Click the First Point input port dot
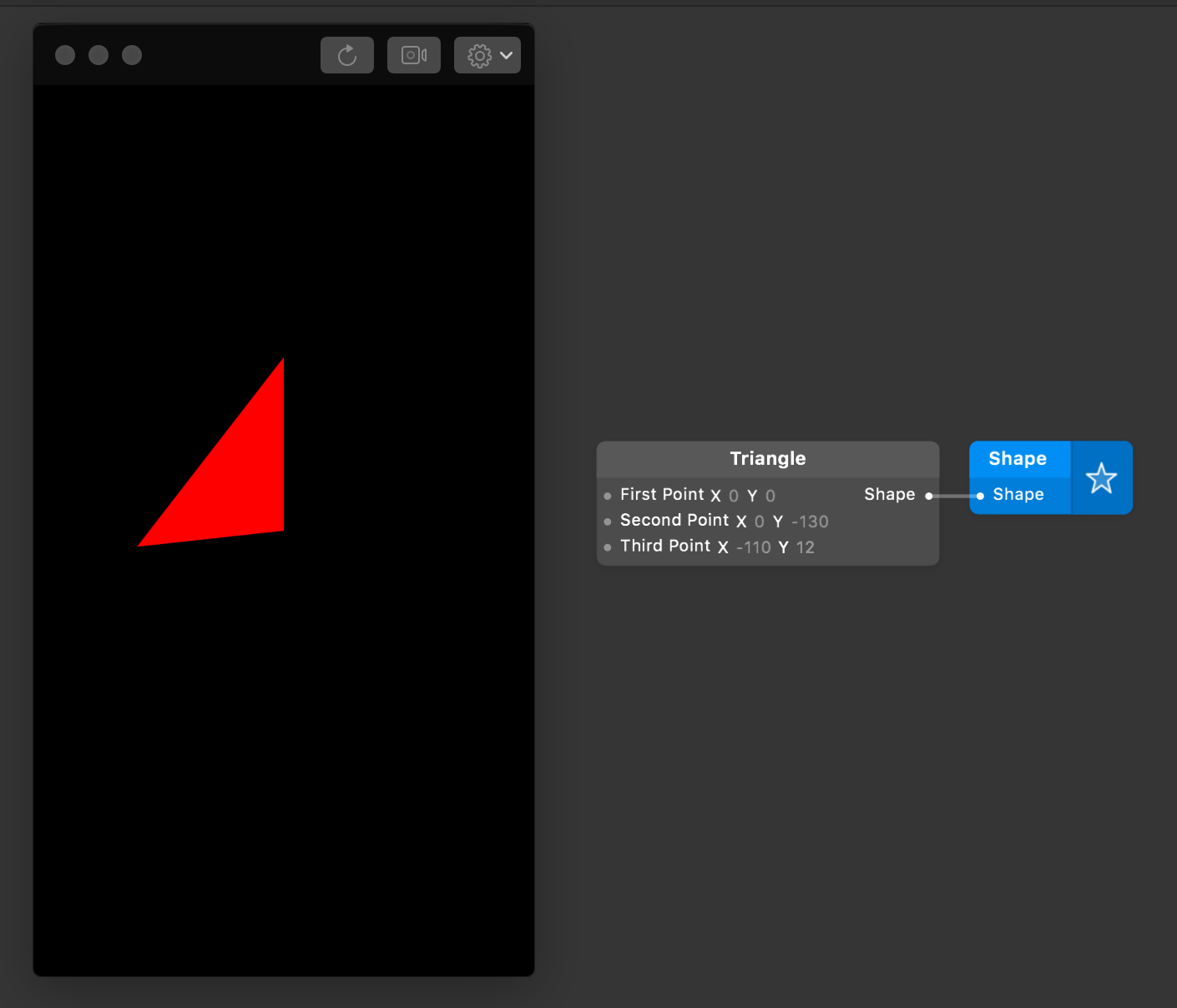This screenshot has height=1008, width=1177. 608,496
